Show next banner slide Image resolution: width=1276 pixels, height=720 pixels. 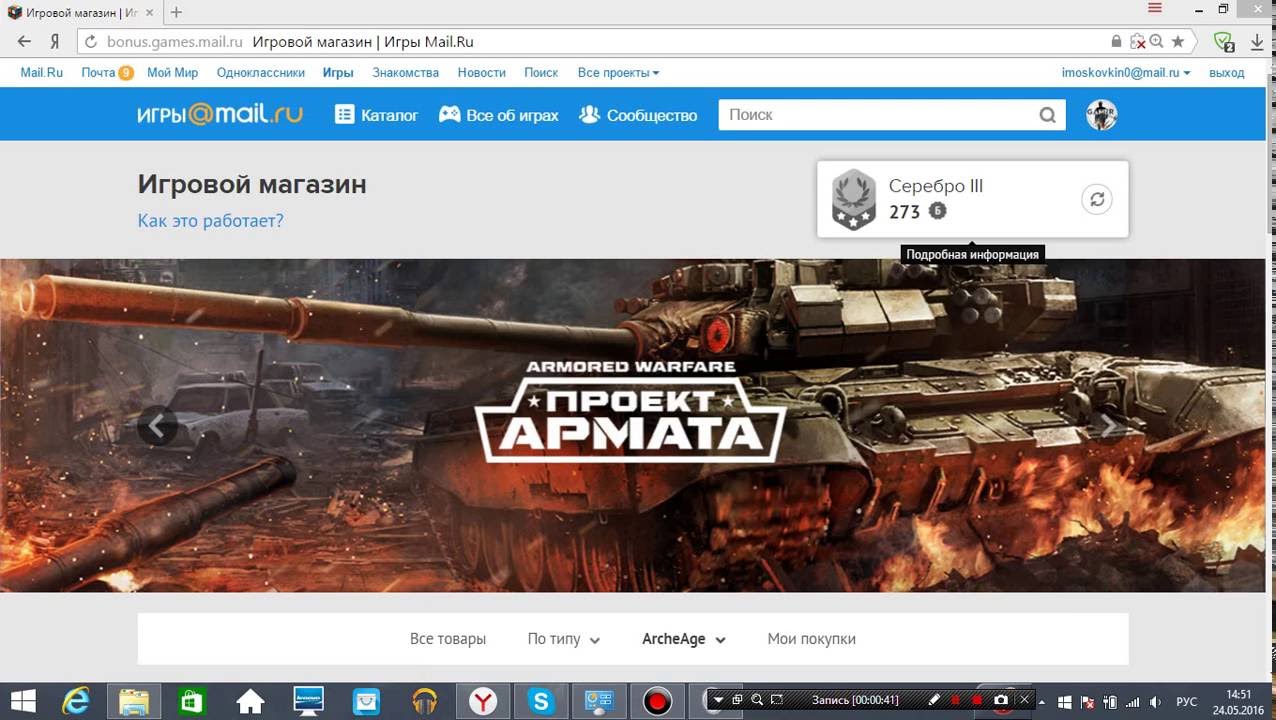click(1108, 426)
